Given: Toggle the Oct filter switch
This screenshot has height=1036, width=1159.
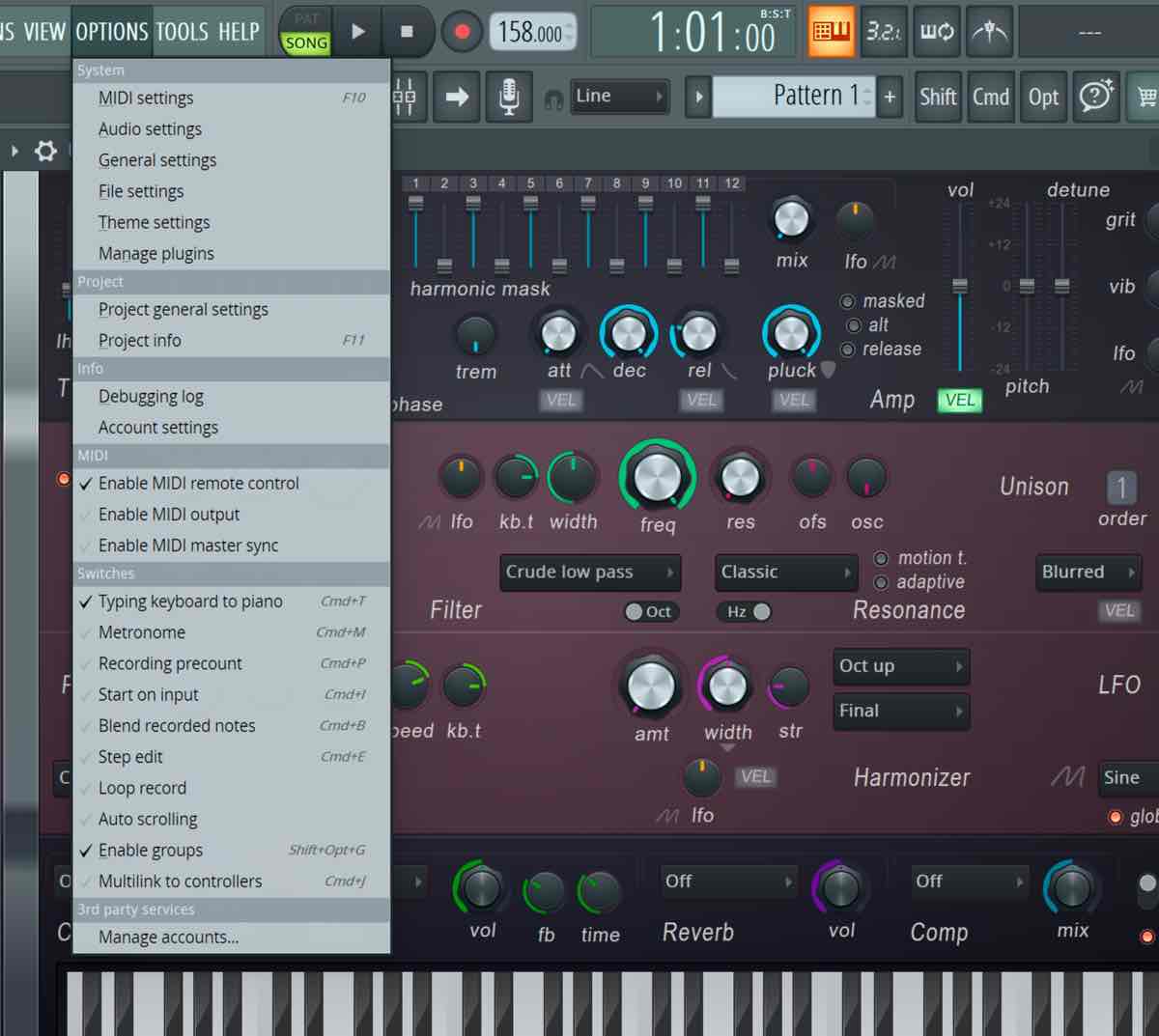Looking at the screenshot, I should tap(650, 611).
